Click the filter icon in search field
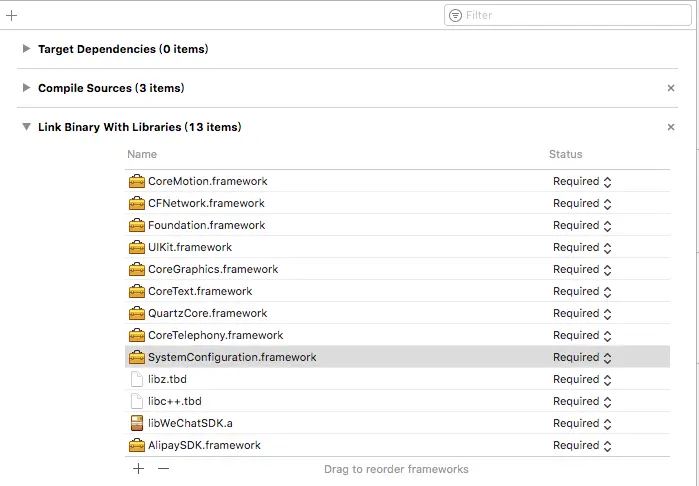Image resolution: width=699 pixels, height=486 pixels. tap(456, 15)
